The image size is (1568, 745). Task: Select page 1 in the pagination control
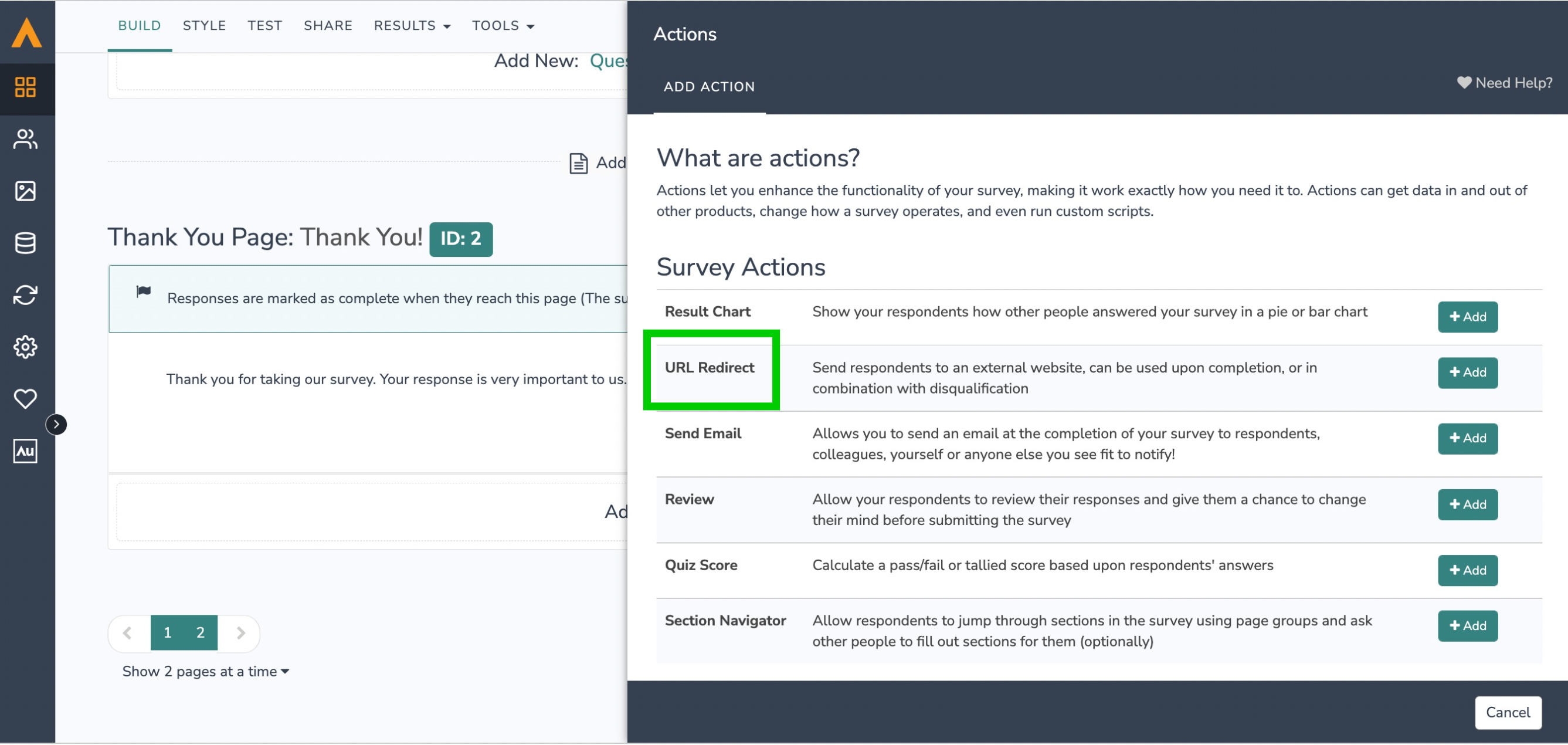pos(168,632)
